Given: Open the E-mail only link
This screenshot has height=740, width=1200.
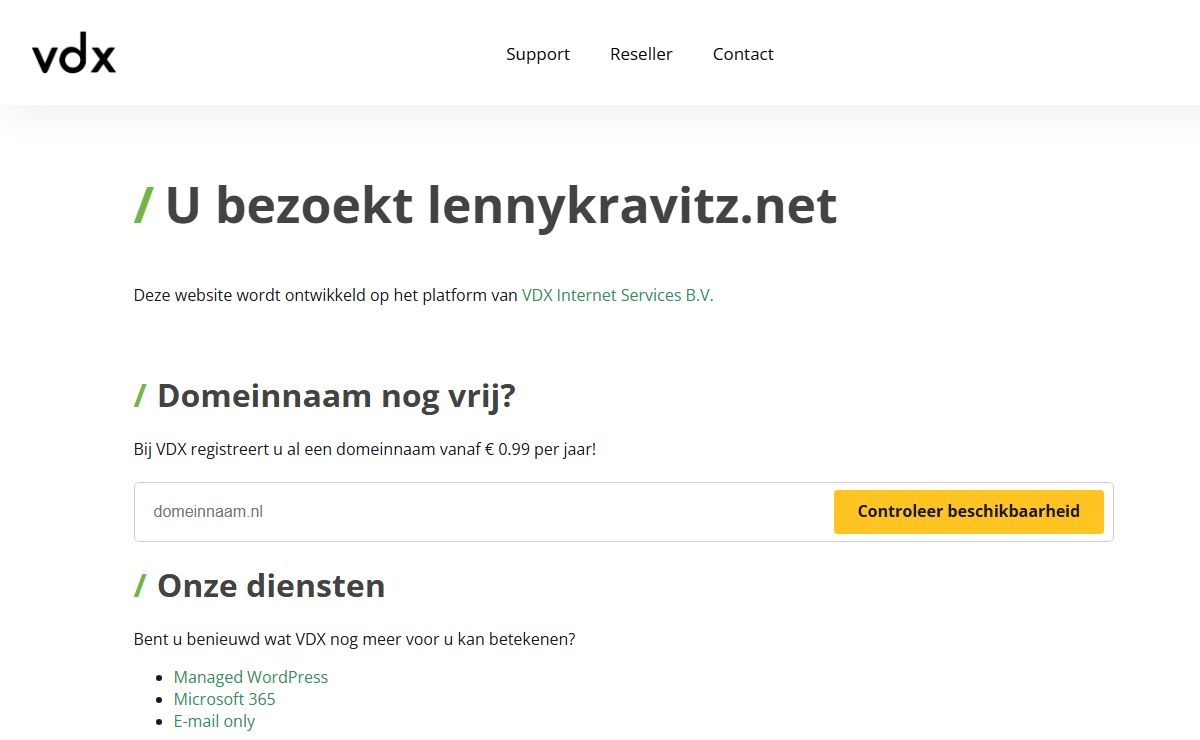Looking at the screenshot, I should point(214,721).
